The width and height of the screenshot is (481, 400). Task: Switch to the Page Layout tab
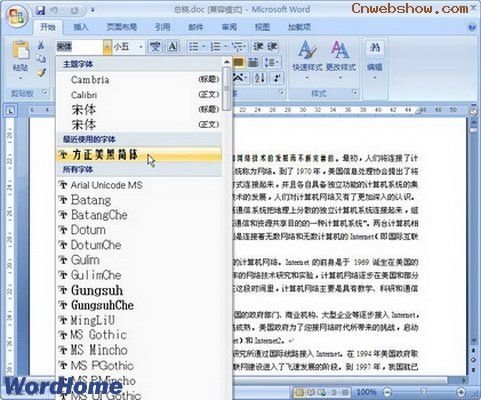coord(122,27)
